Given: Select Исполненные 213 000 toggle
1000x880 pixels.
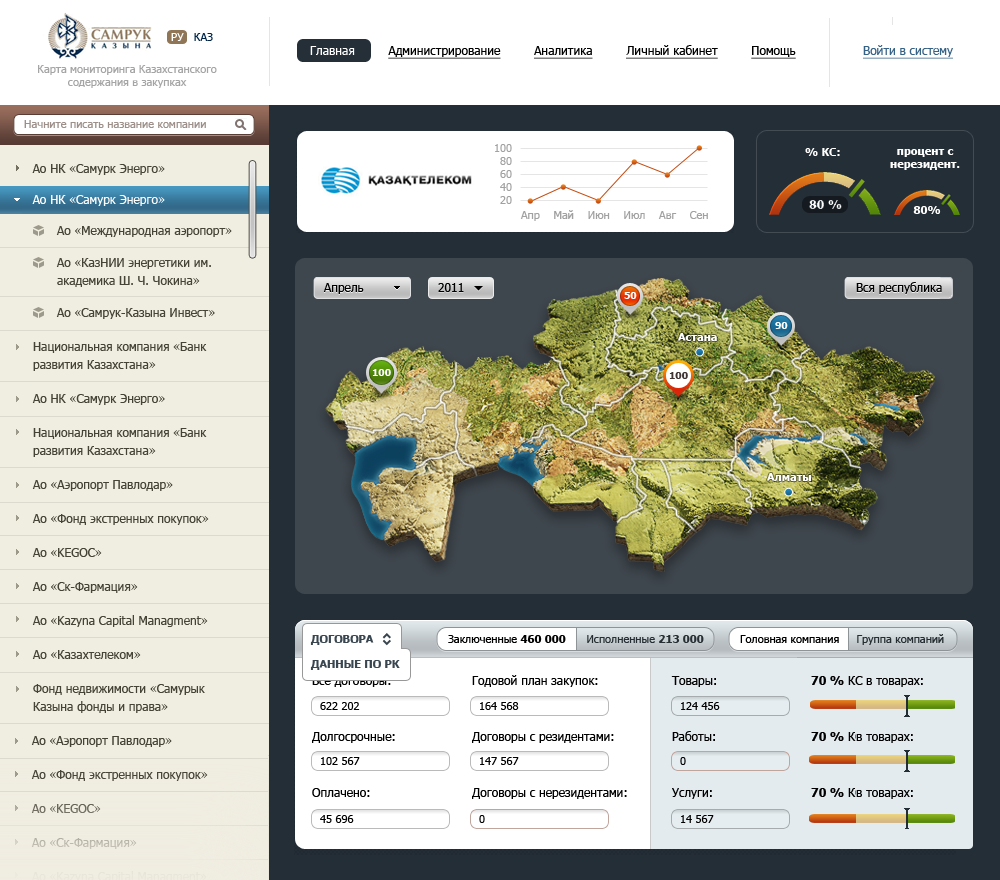Looking at the screenshot, I should [645, 639].
